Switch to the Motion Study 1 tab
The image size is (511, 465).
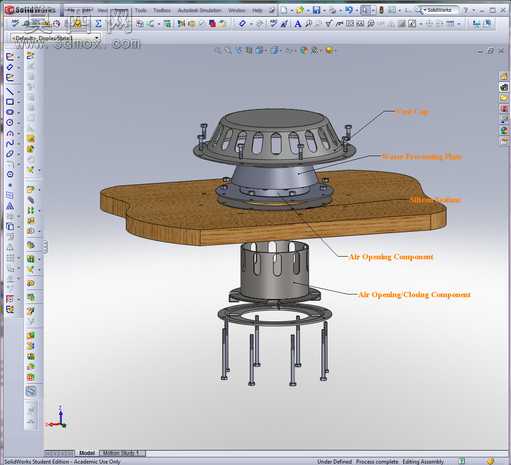[x=122, y=453]
